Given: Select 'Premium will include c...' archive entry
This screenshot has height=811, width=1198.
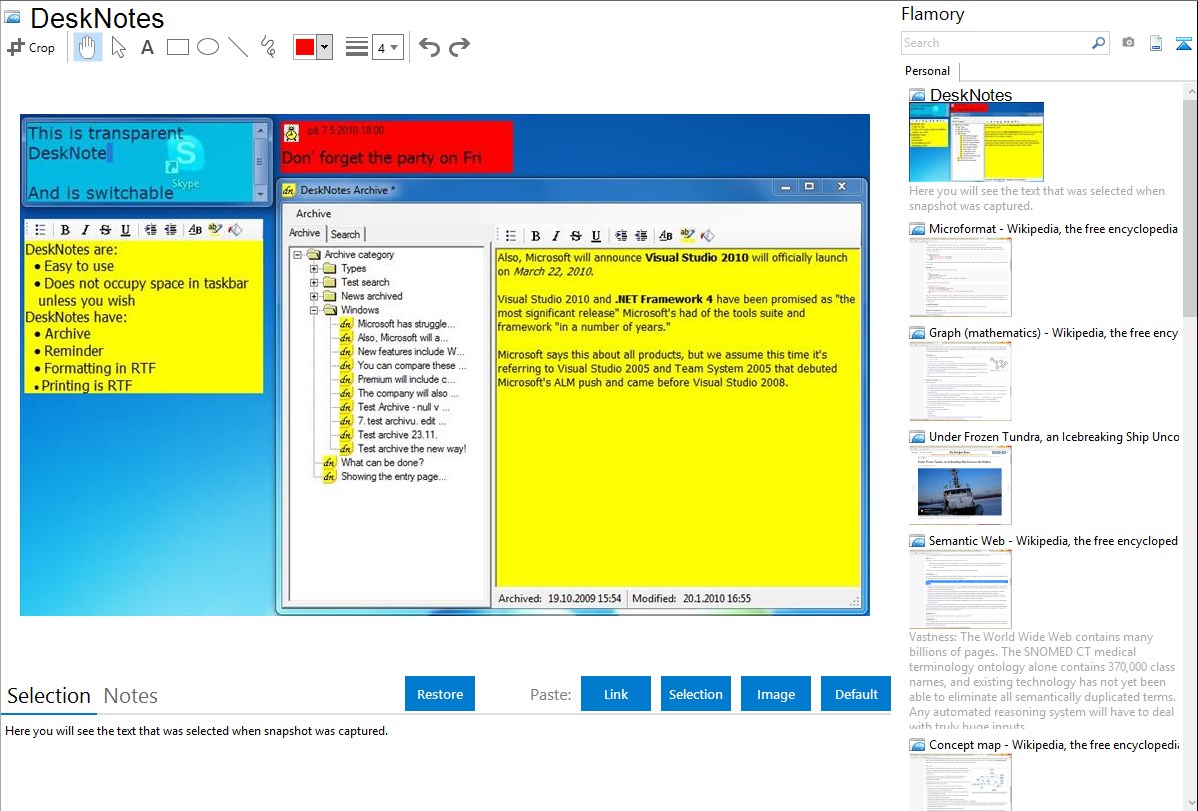Looking at the screenshot, I should coord(406,379).
